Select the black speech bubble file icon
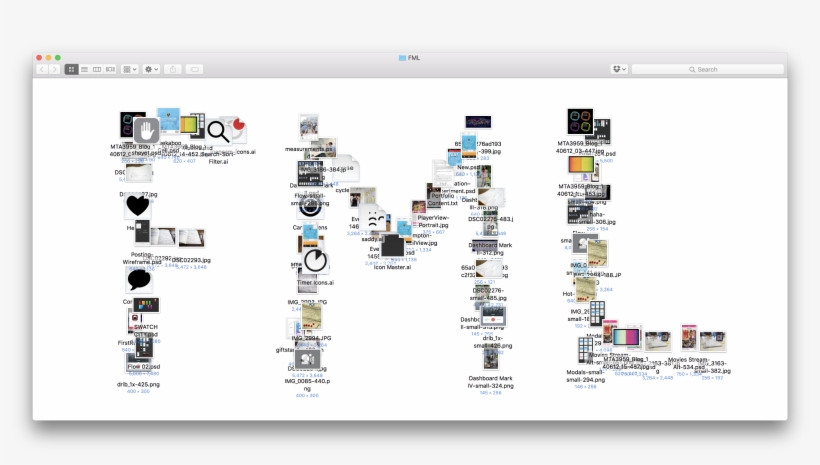Image resolution: width=820 pixels, height=465 pixels. [138, 279]
